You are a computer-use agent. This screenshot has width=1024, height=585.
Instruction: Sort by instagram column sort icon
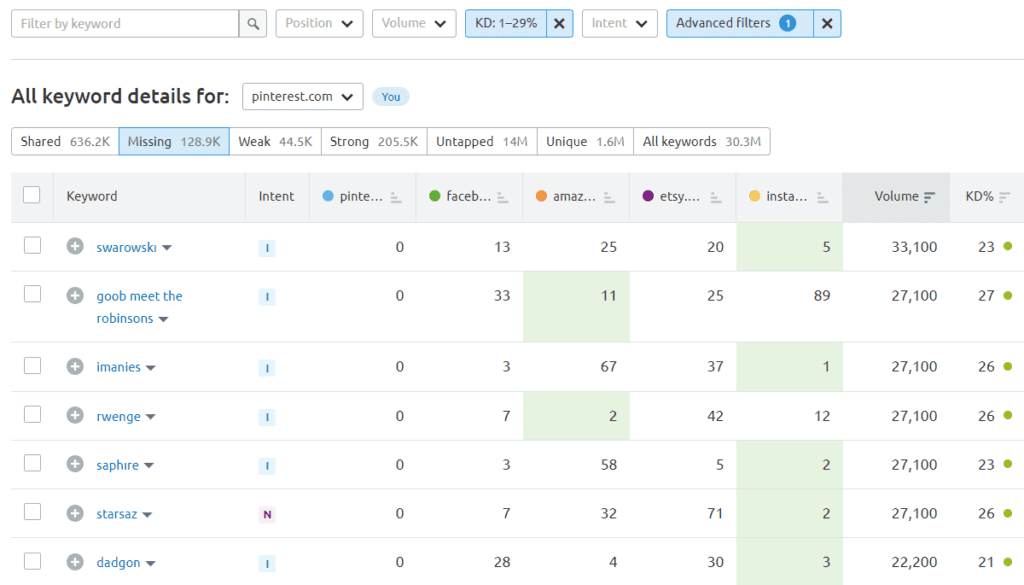(x=822, y=197)
